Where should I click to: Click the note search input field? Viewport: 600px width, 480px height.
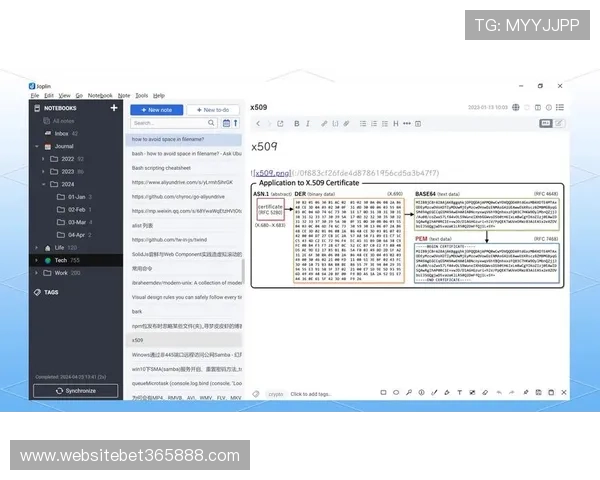(172, 123)
